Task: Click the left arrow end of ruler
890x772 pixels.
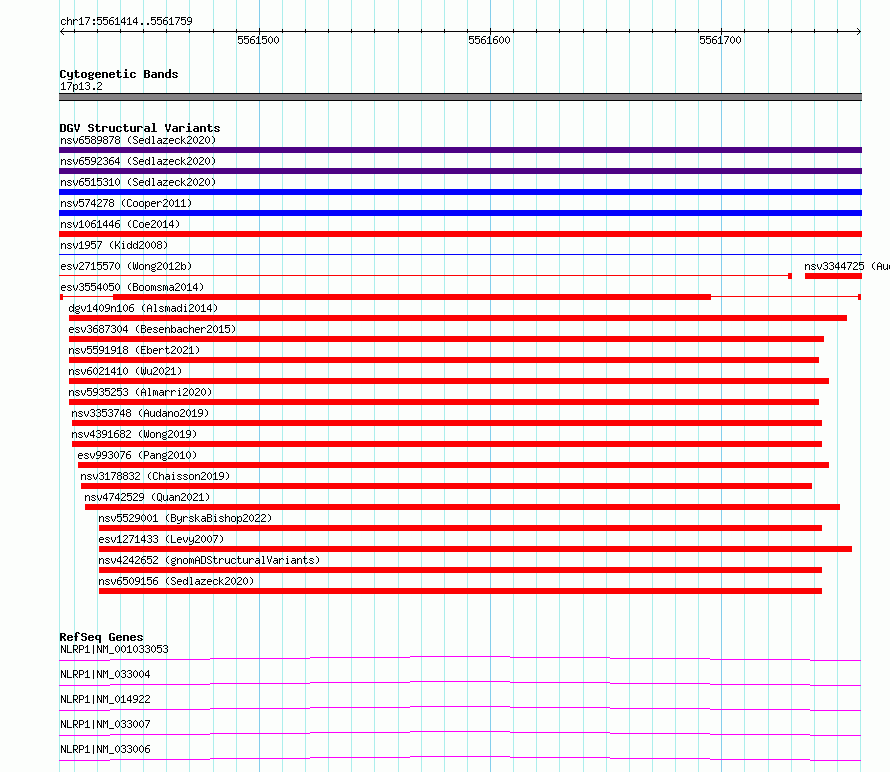Action: coord(62,31)
